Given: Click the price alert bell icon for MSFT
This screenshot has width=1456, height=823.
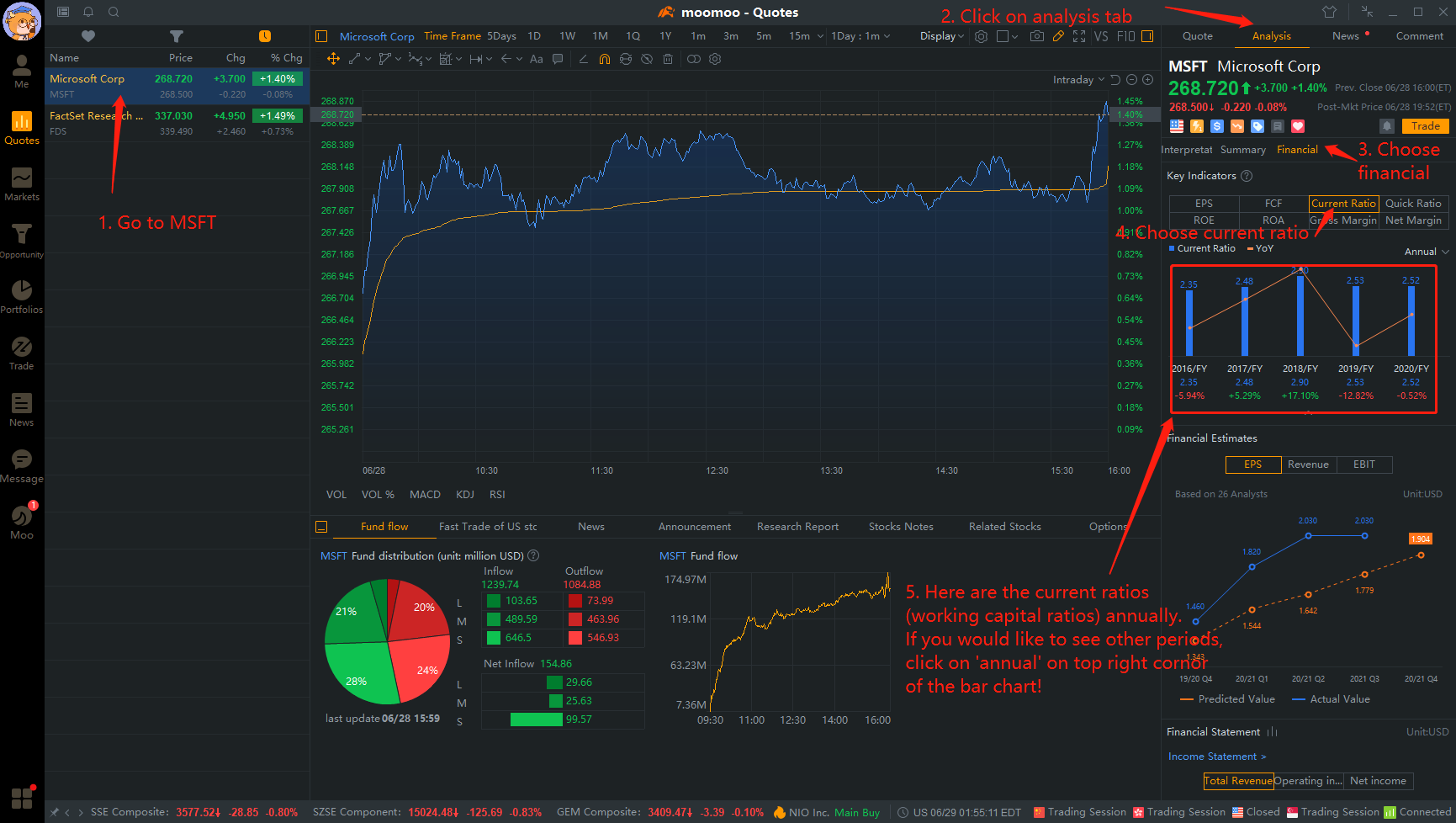Looking at the screenshot, I should pyautogui.click(x=1387, y=126).
